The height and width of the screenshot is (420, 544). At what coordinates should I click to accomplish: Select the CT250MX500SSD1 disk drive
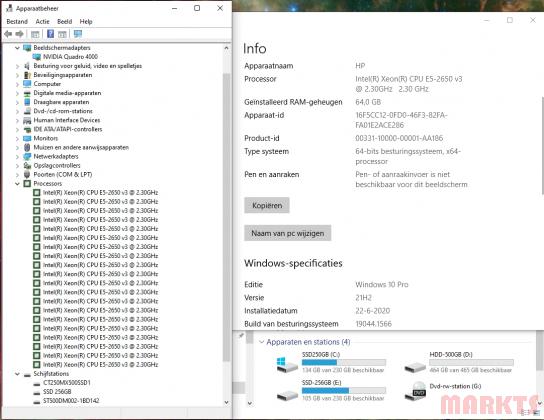[x=67, y=383]
